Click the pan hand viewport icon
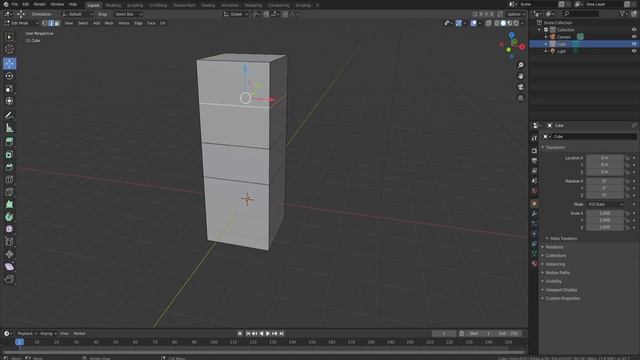The image size is (640, 360). 521,76
